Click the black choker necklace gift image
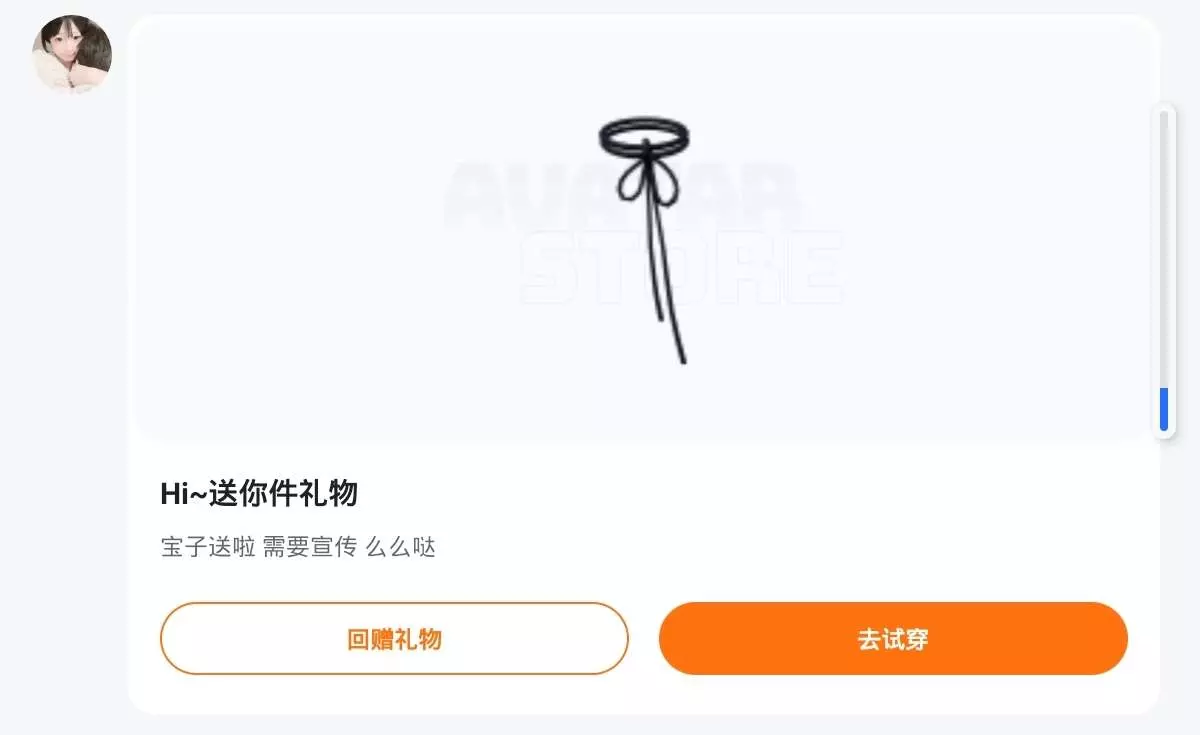The width and height of the screenshot is (1200, 735). coord(645,240)
